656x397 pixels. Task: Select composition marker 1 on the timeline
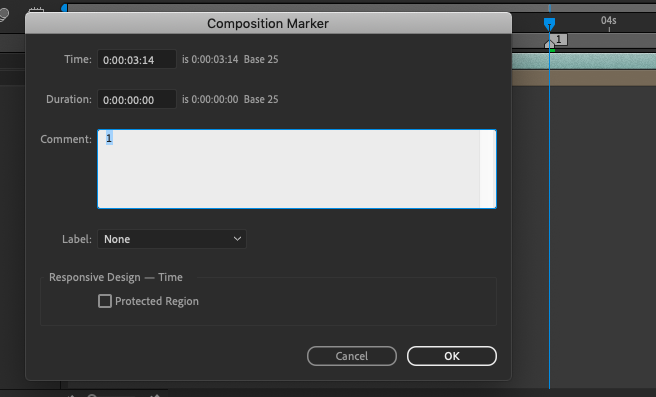pos(557,41)
